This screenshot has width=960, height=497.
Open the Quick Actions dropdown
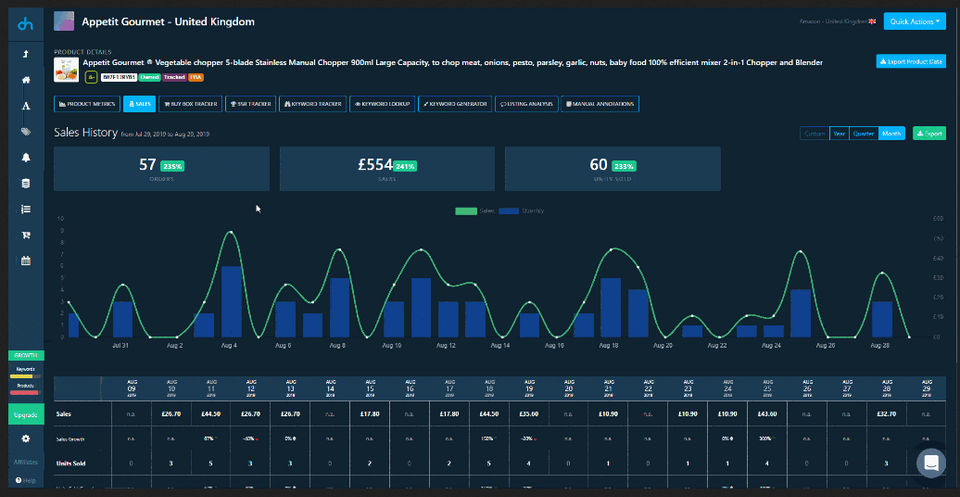coord(914,21)
